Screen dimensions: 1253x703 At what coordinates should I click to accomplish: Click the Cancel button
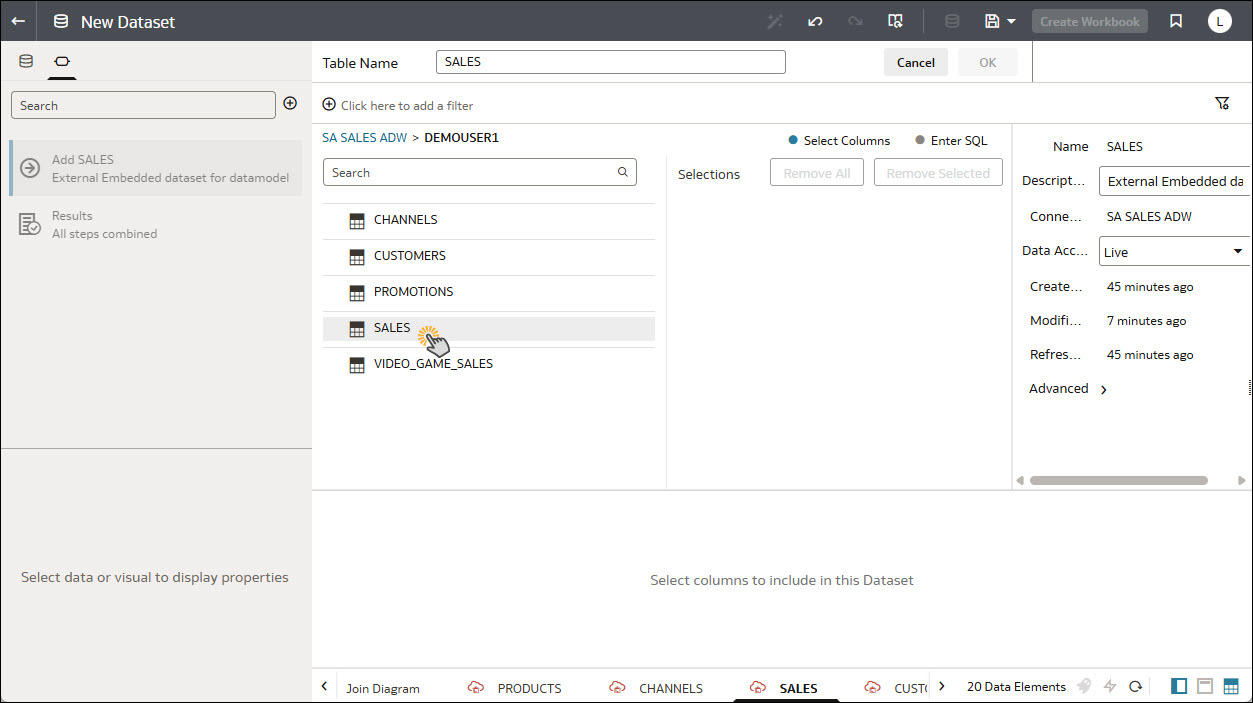916,62
